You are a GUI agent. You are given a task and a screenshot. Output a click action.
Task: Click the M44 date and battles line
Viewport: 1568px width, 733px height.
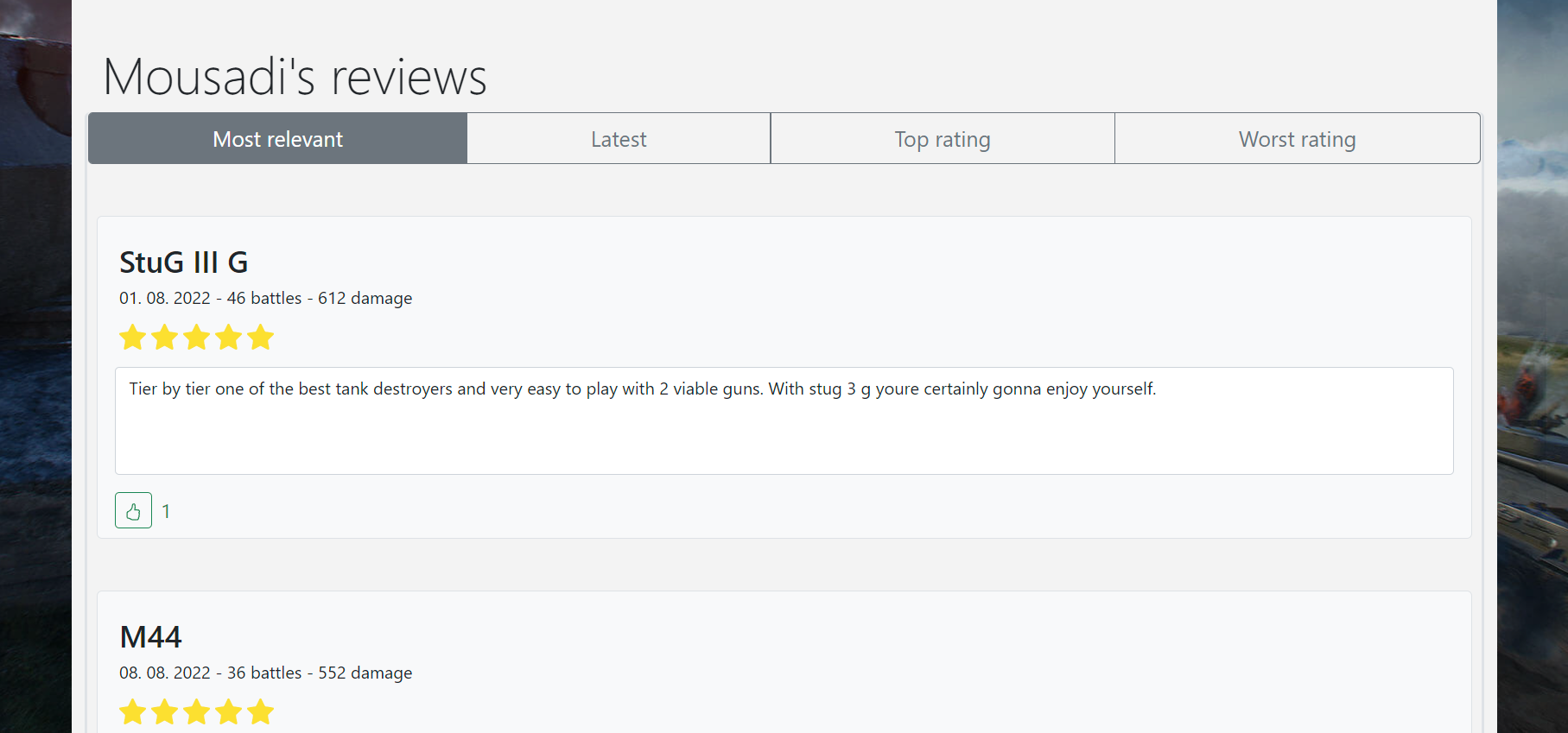[x=265, y=673]
